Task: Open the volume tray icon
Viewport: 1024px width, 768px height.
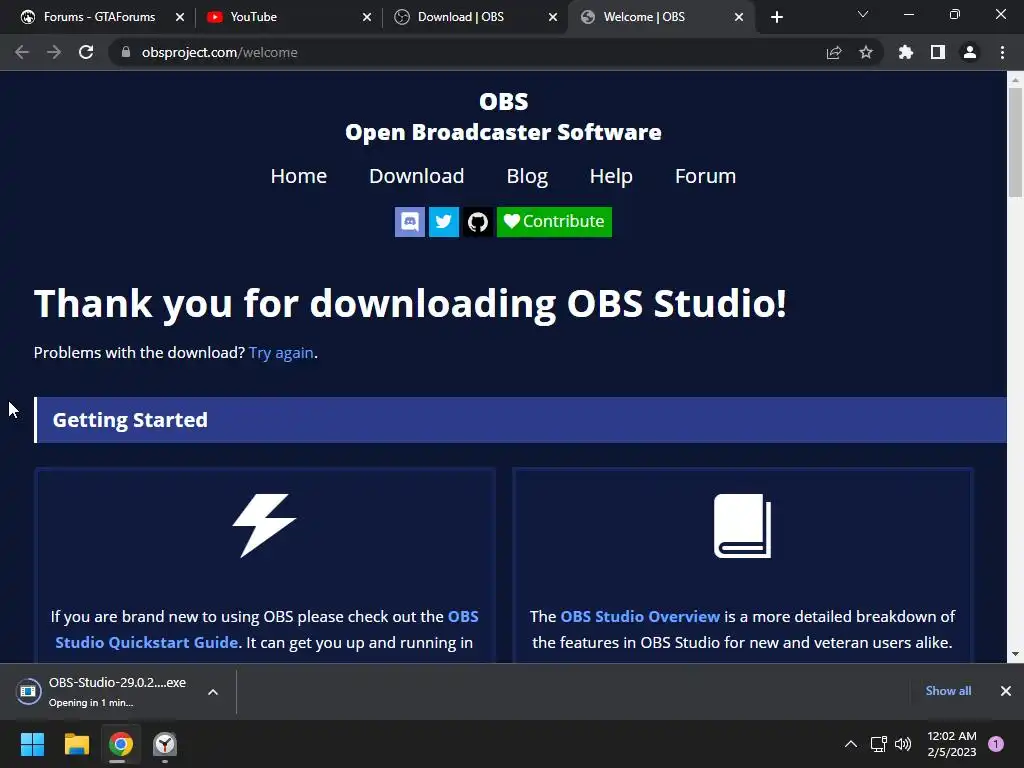Action: pos(903,744)
